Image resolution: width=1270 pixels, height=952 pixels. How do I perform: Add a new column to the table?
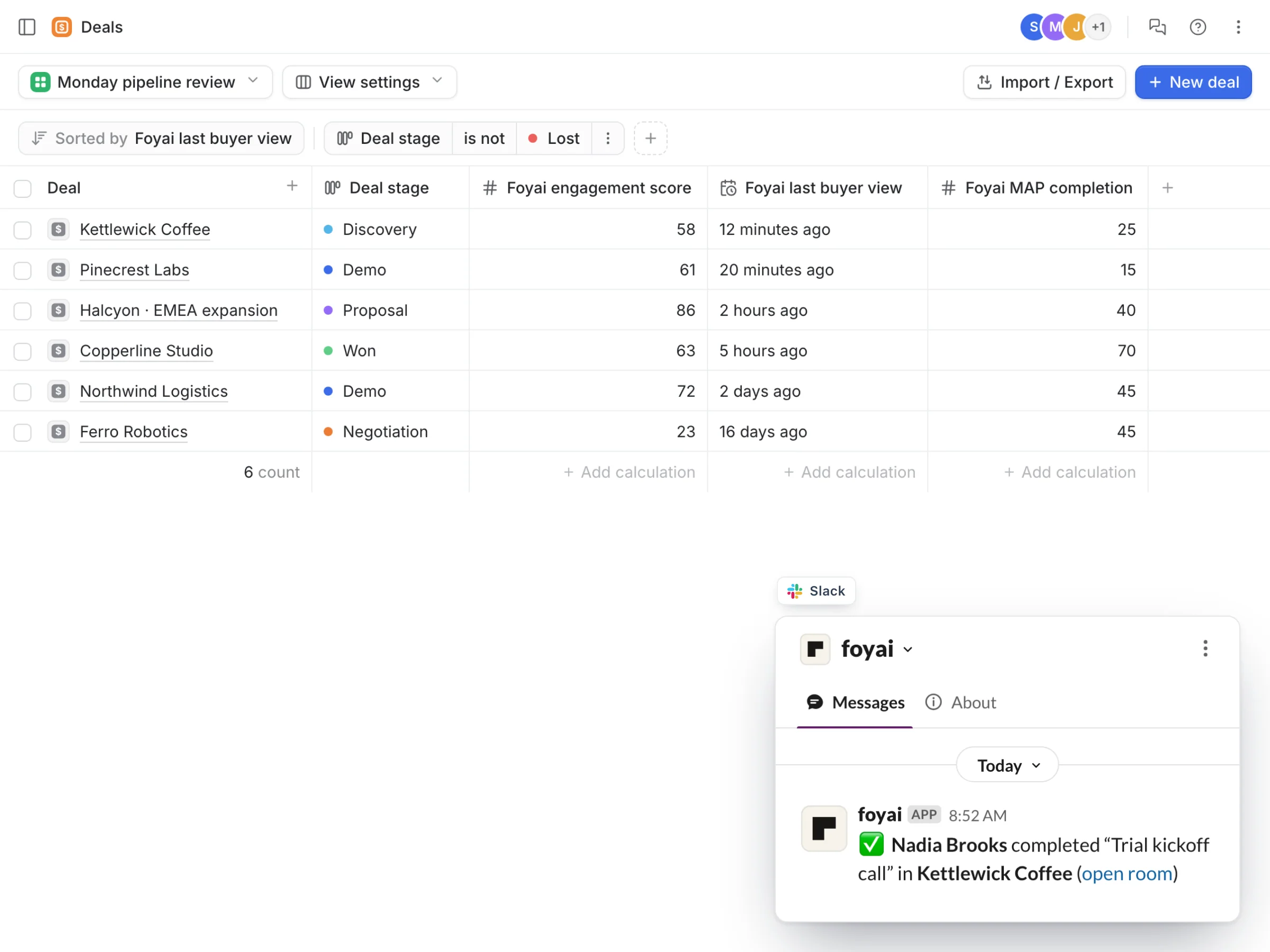coord(1167,188)
